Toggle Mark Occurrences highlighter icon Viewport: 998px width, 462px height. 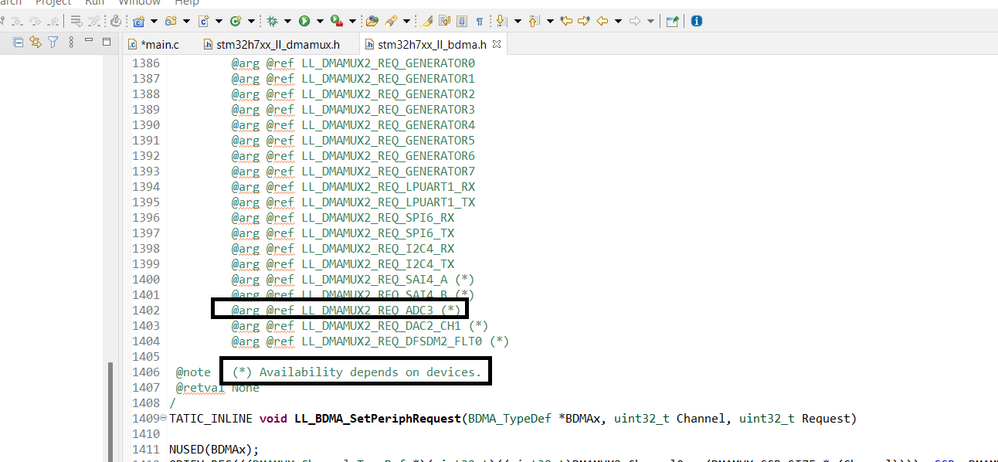pos(426,21)
